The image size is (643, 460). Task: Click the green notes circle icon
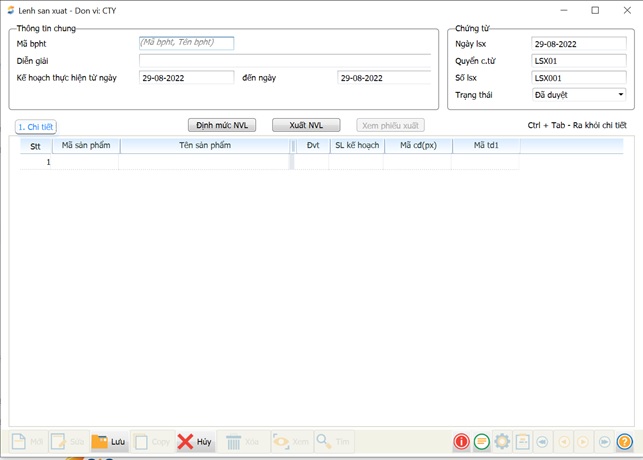(481, 441)
